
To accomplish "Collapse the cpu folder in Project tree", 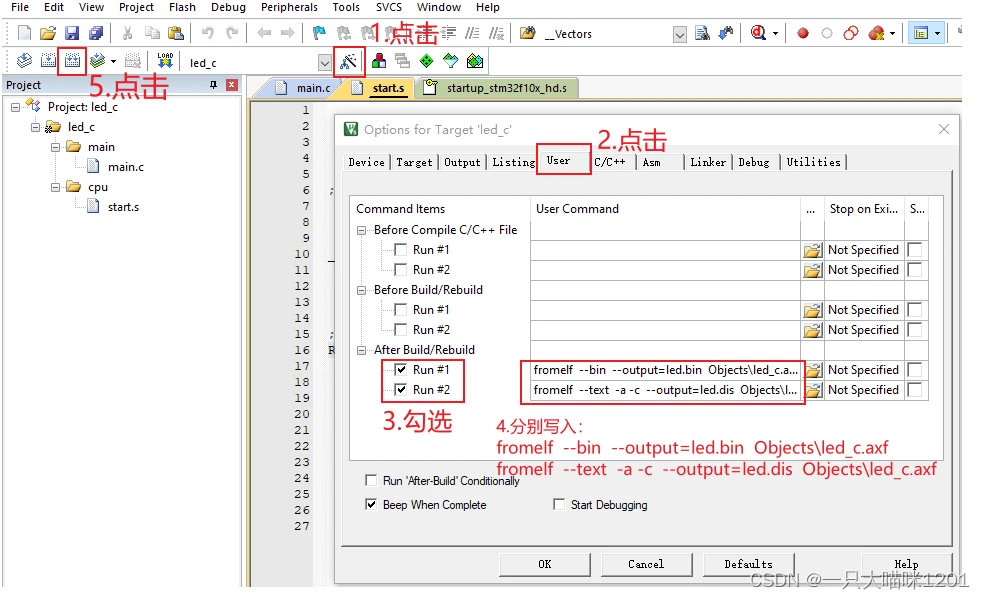I will [x=56, y=187].
